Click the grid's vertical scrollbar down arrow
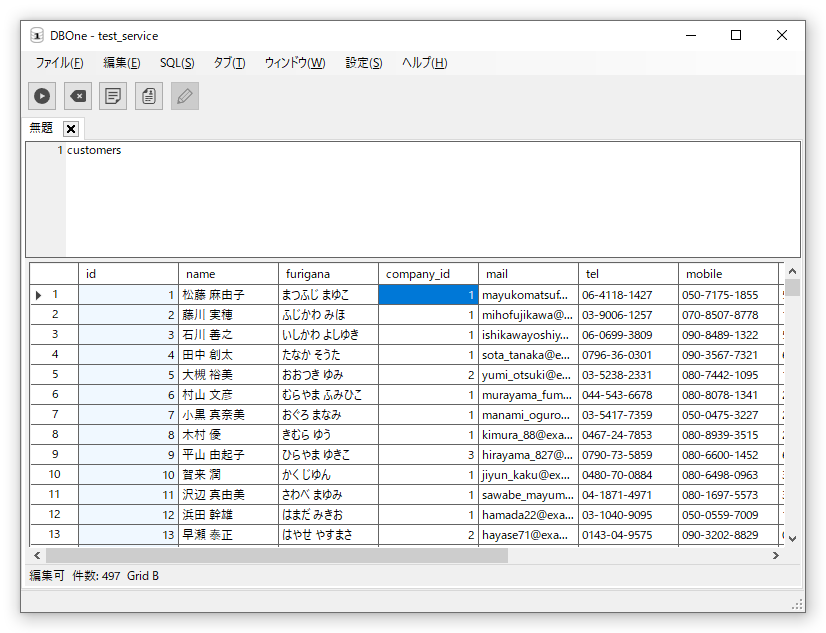This screenshot has height=633, width=826. [x=792, y=537]
